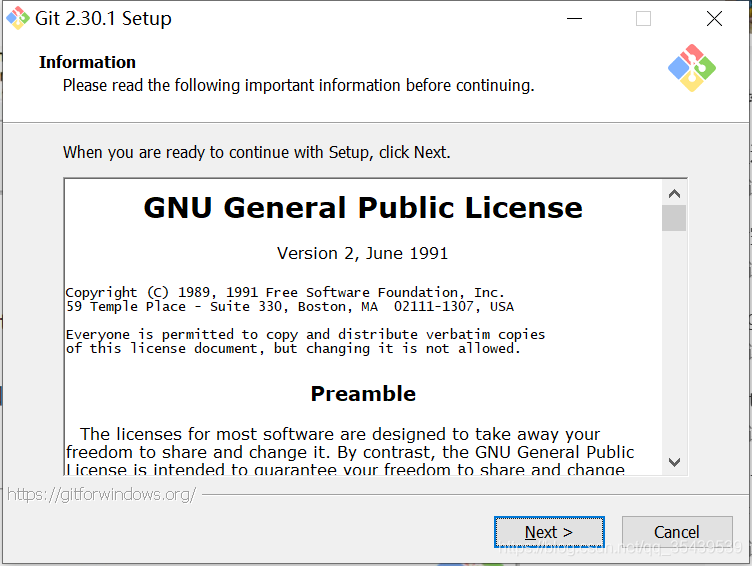
Task: Click the https://gitforwindows.org/ label
Action: 101,494
